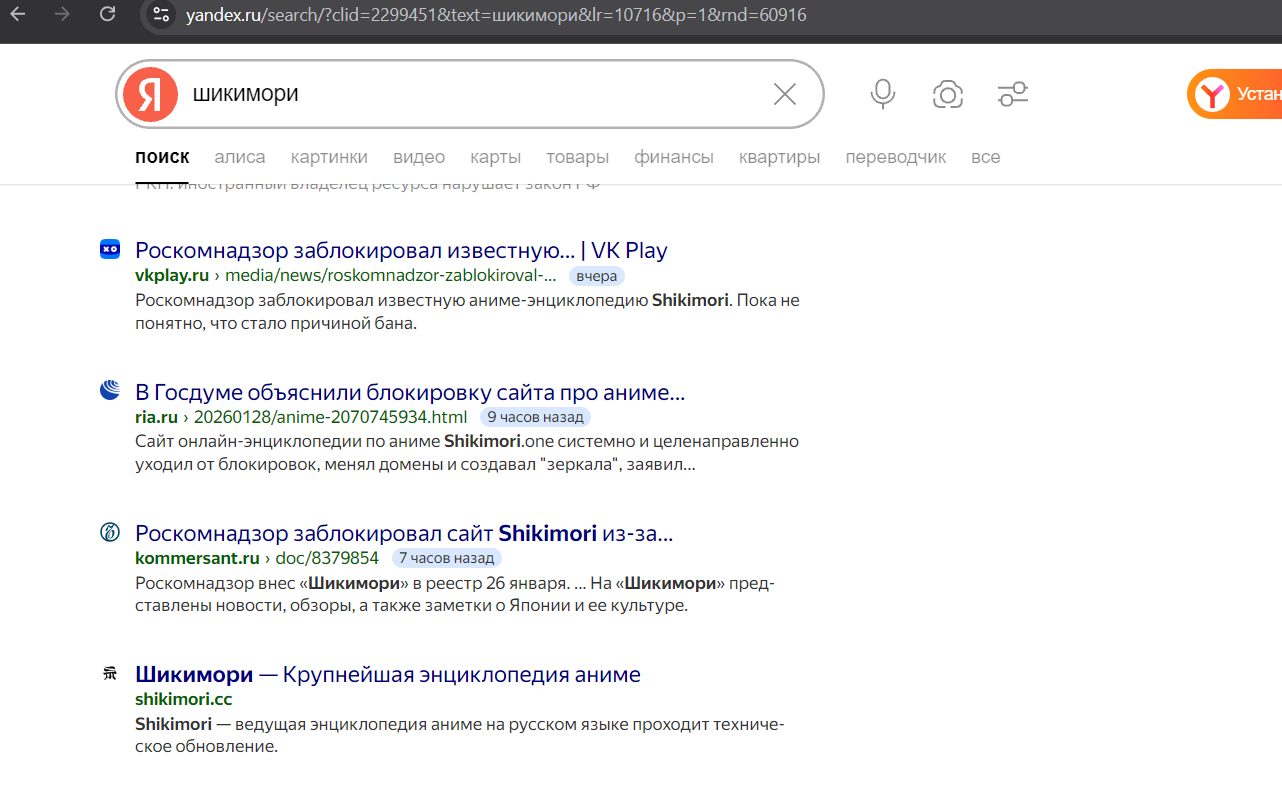Open search settings sliders icon

coord(1013,94)
